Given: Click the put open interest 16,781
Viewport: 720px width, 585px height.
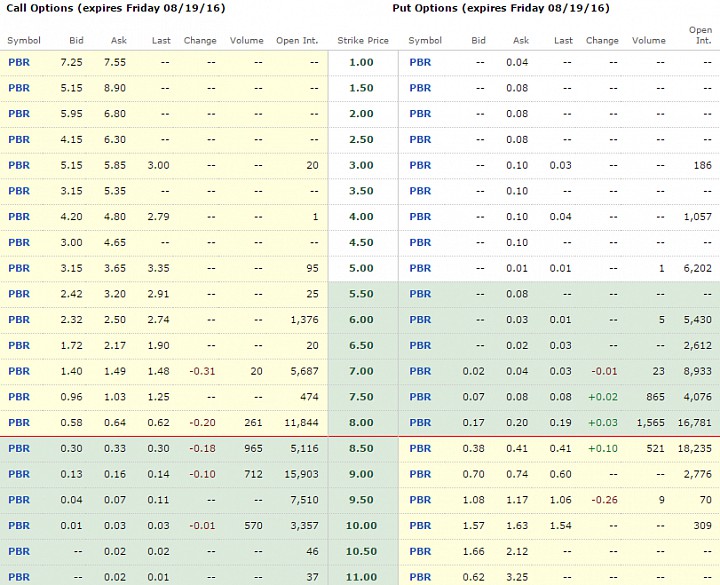Looking at the screenshot, I should [695, 422].
